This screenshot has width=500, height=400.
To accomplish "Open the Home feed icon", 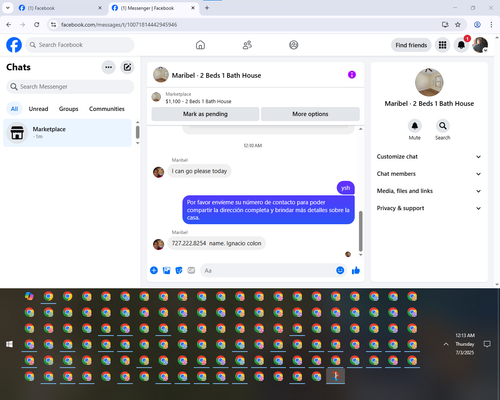I will click(200, 45).
